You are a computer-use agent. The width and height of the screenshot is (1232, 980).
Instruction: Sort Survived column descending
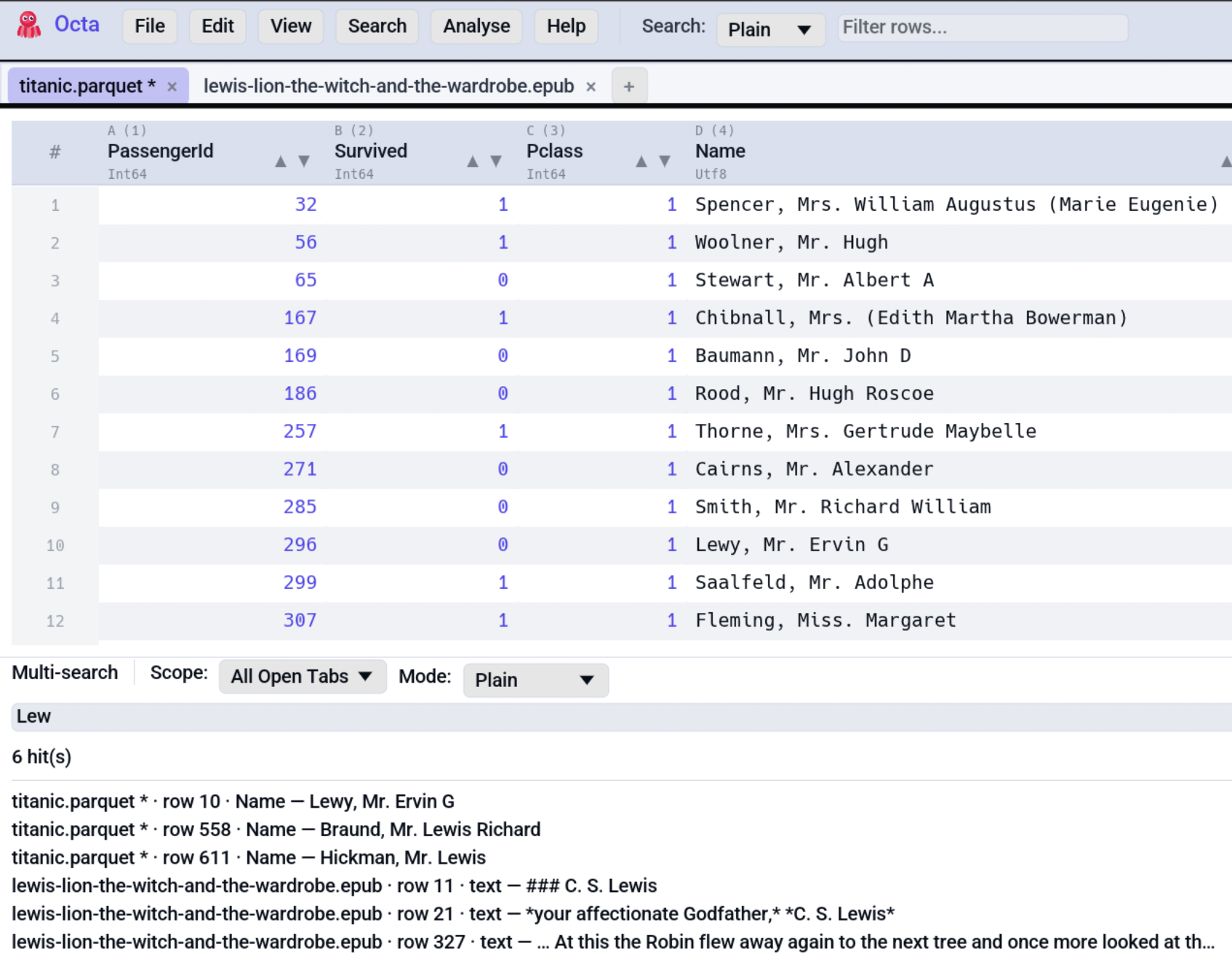coord(496,161)
